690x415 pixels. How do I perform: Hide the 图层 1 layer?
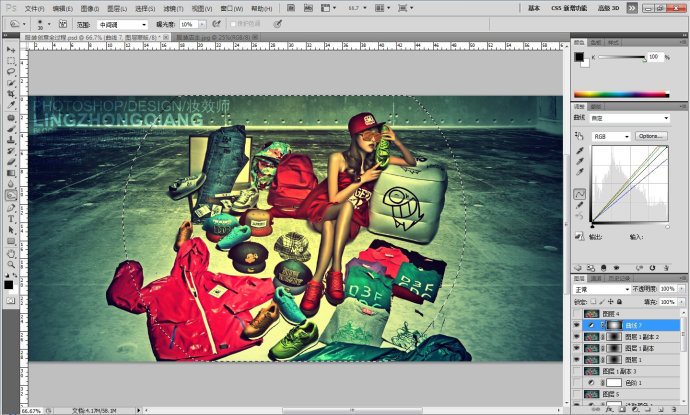pos(576,360)
